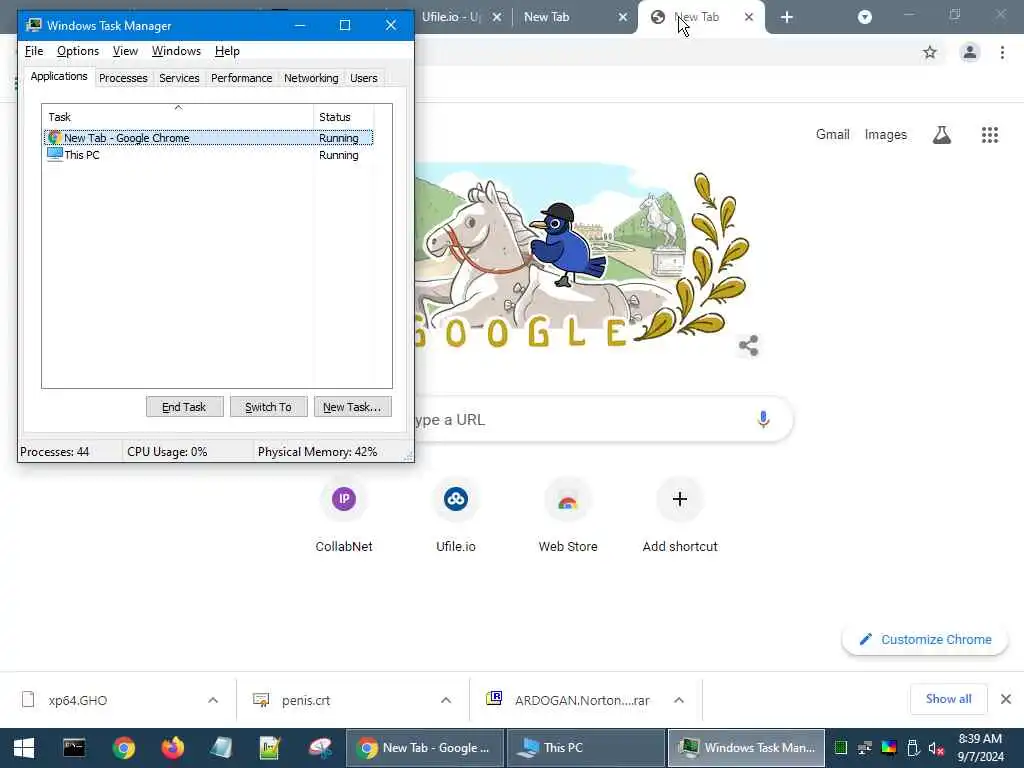This screenshot has width=1024, height=768.
Task: Click the Switch To button
Action: coord(268,407)
